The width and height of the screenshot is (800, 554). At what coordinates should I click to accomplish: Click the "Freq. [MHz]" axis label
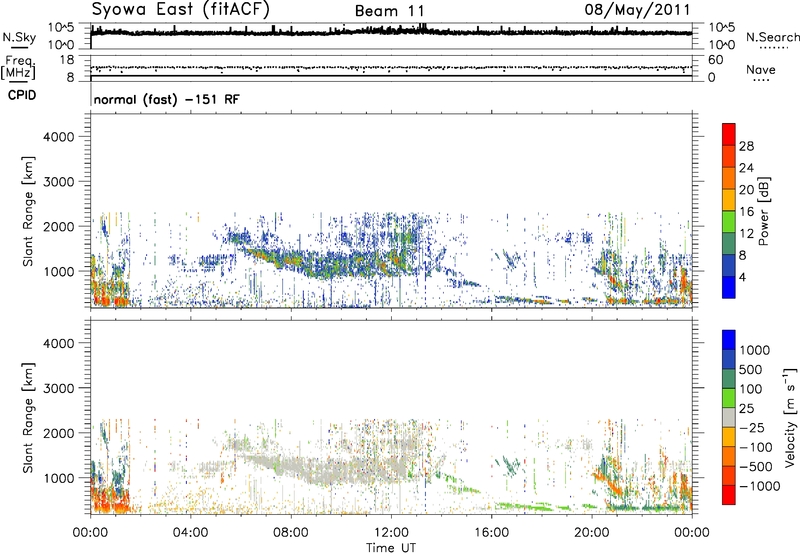[19, 67]
